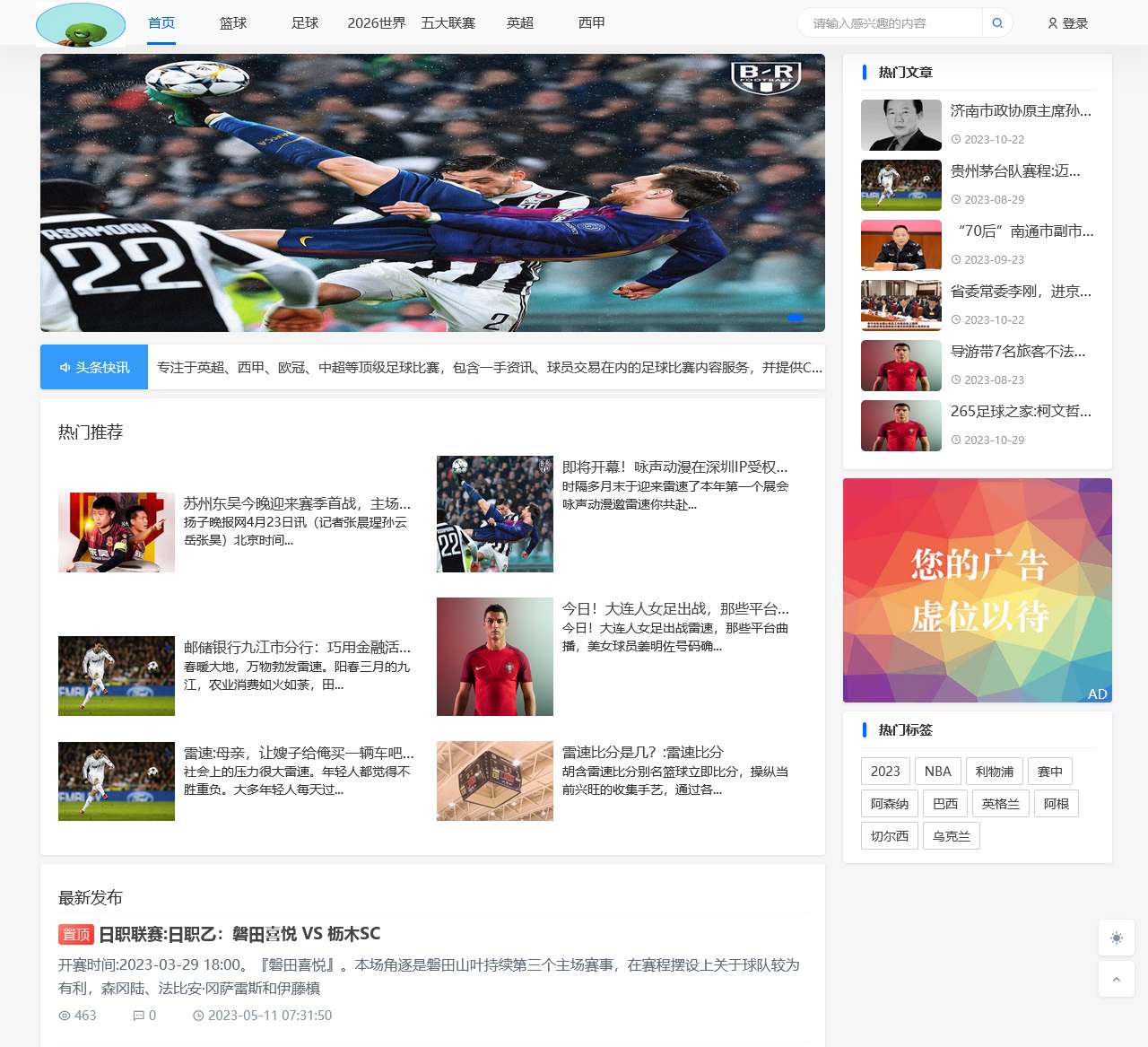This screenshot has width=1148, height=1047.
Task: Click the date 2023-10-29 under 265足球之家
Action: pos(994,440)
